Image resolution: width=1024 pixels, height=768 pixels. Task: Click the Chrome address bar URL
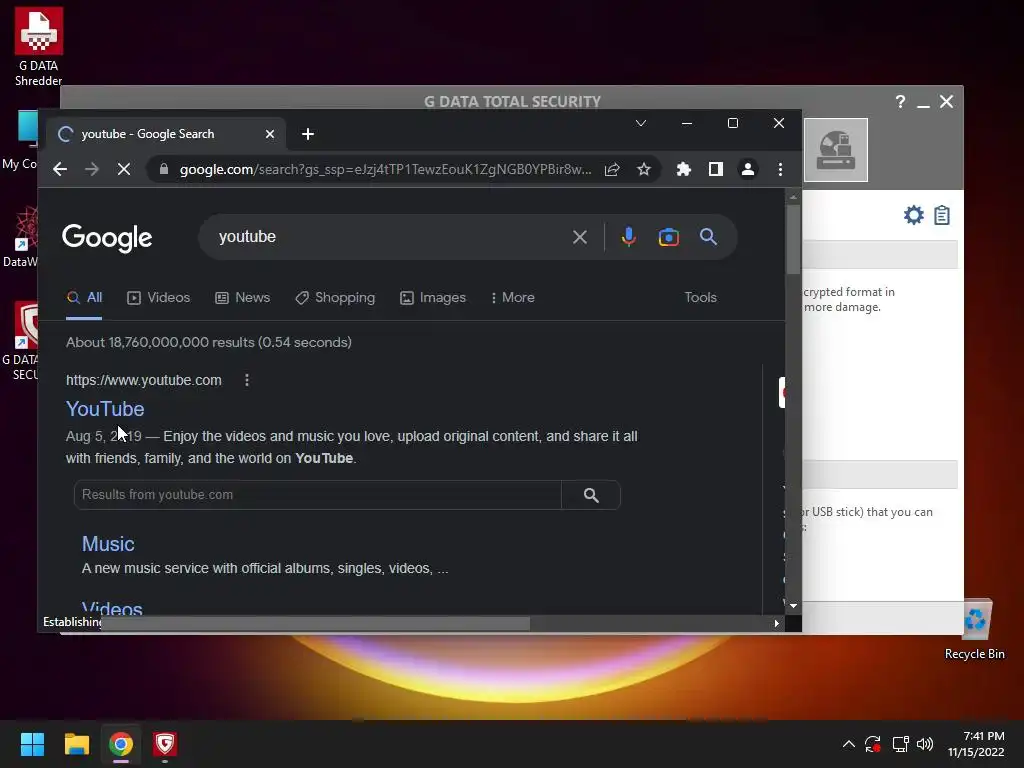click(x=385, y=170)
